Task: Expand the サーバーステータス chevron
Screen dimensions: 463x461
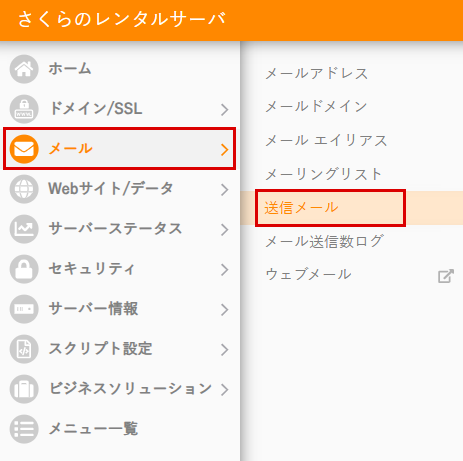Action: 225,230
